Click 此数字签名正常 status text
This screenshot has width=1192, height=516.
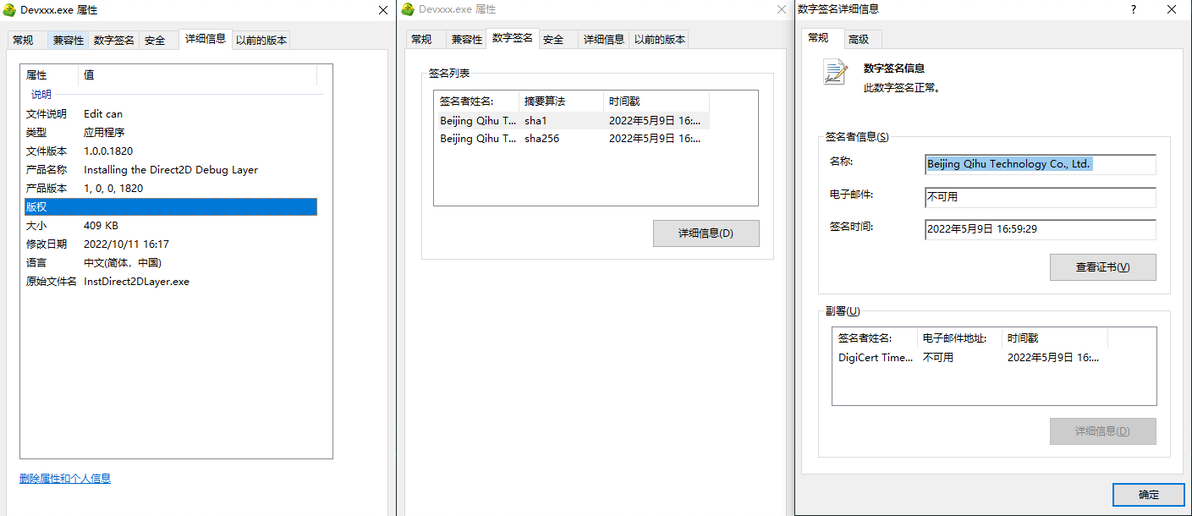click(902, 88)
